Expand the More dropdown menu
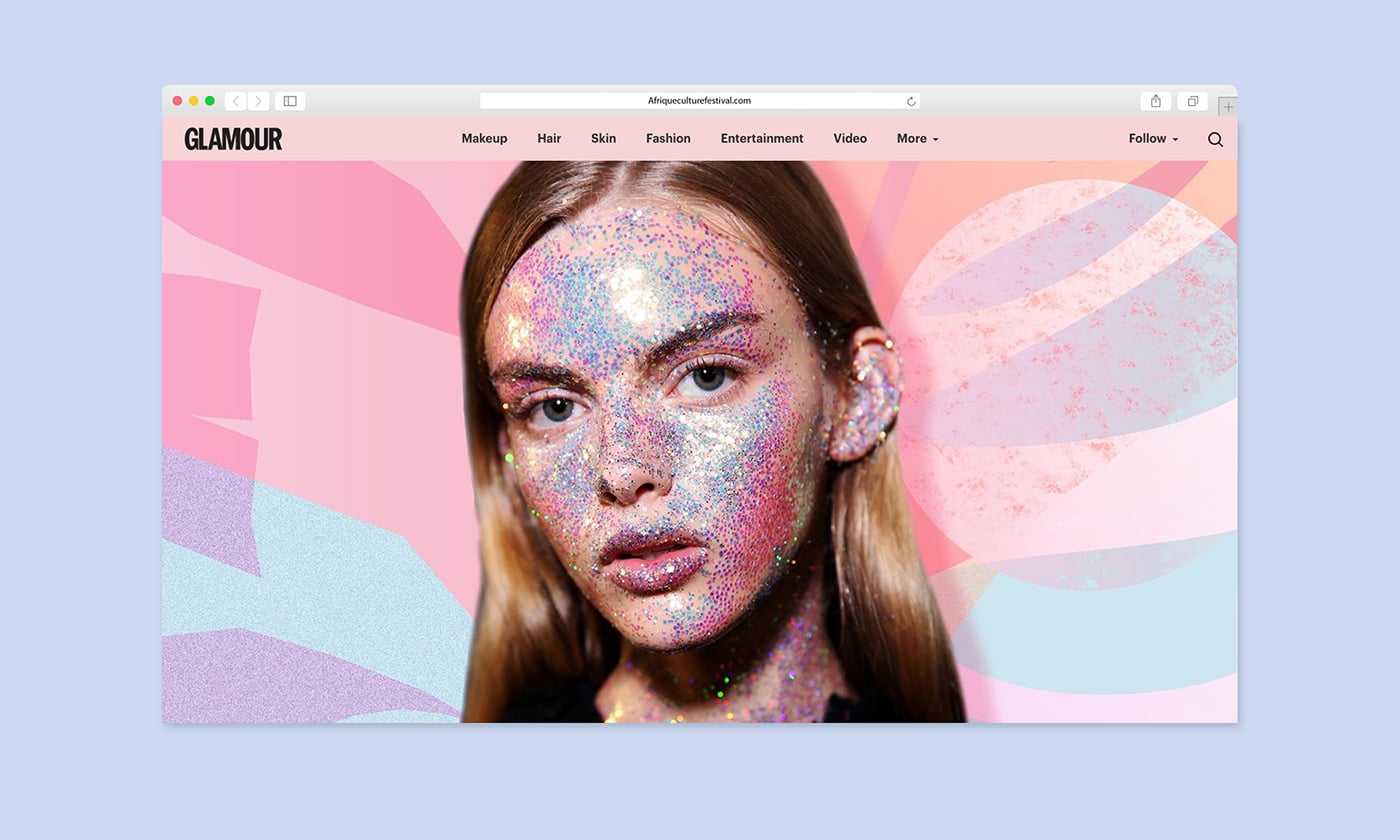The width and height of the screenshot is (1400, 840). (917, 139)
